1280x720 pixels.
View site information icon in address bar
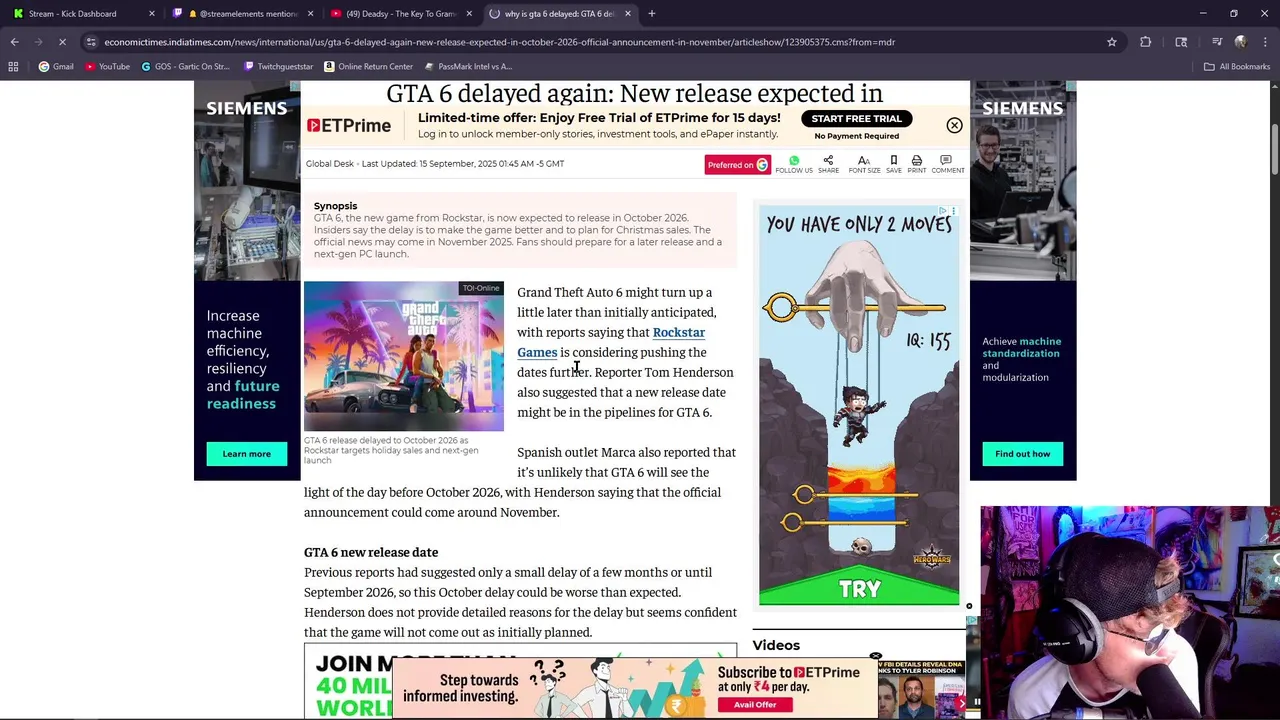[92, 42]
